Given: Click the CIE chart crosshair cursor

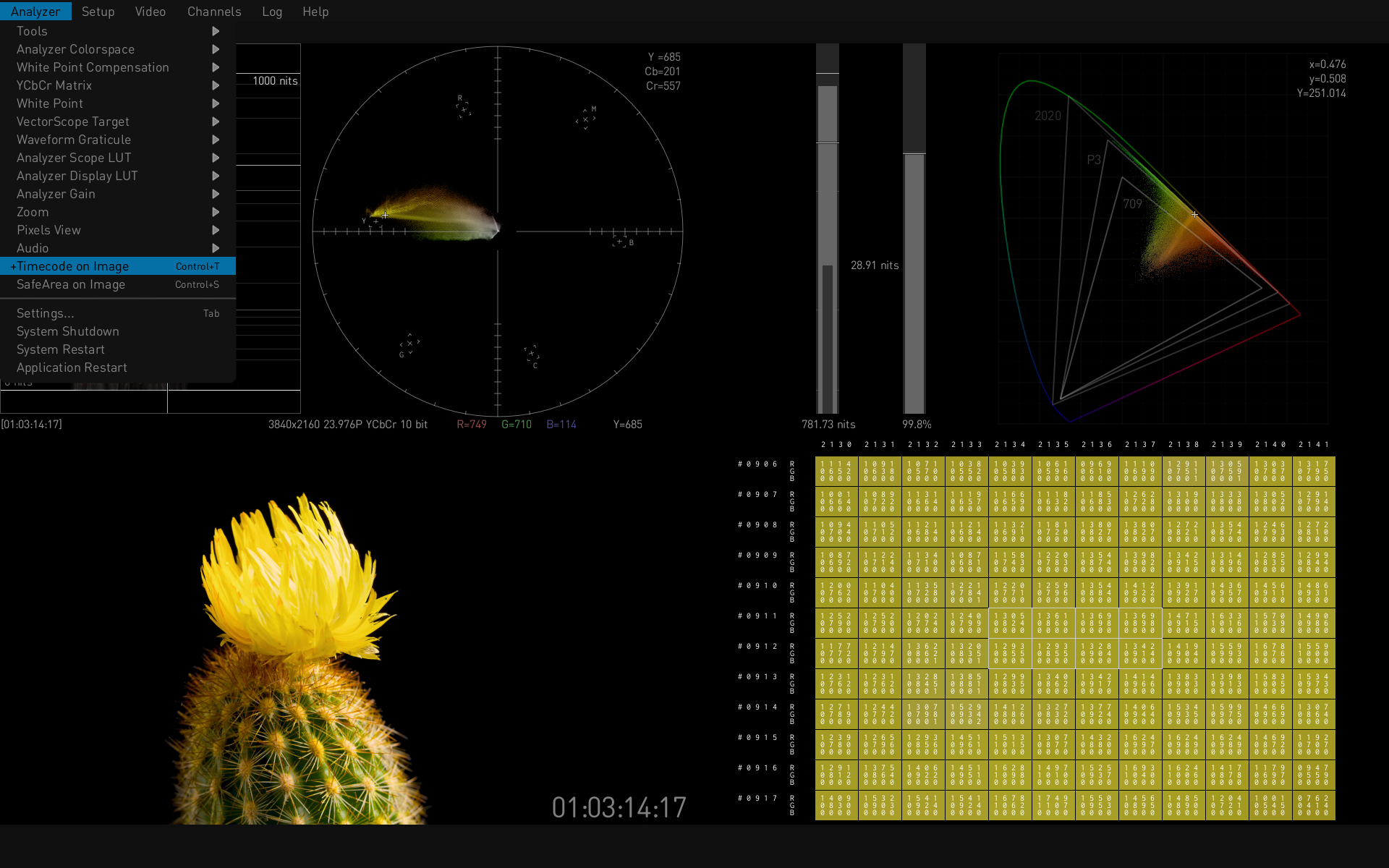Looking at the screenshot, I should (x=1194, y=215).
